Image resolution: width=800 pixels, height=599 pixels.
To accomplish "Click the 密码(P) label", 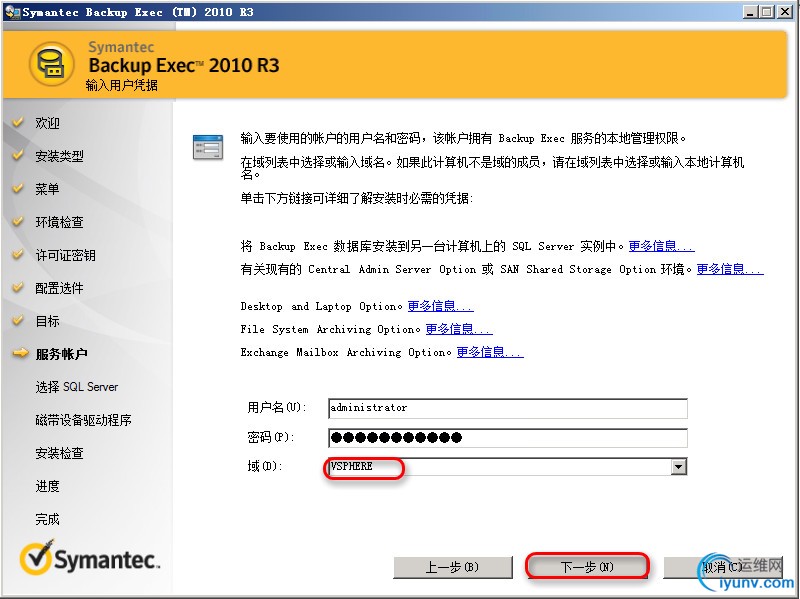I will (x=271, y=437).
